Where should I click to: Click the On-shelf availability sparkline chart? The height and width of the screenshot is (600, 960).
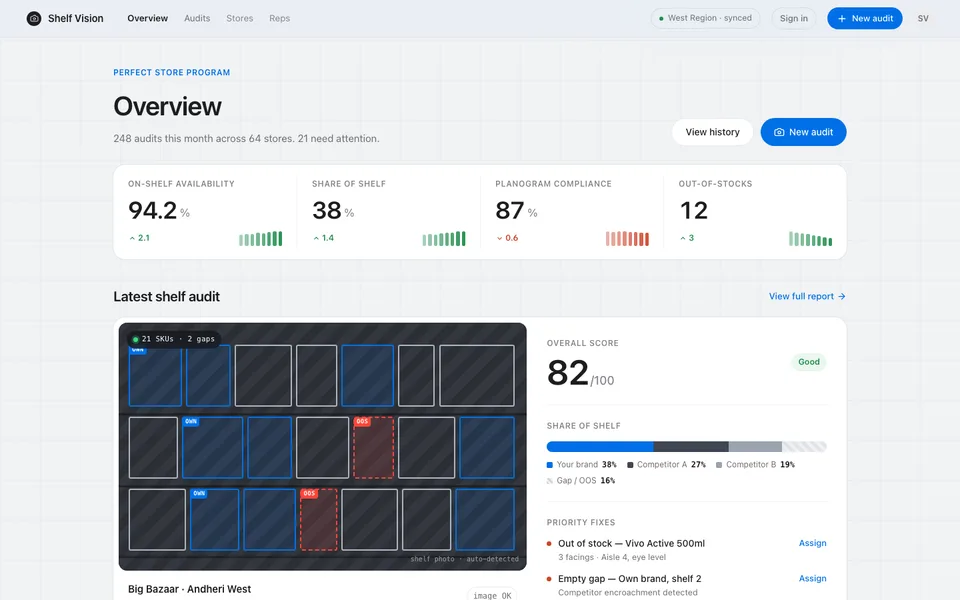click(x=260, y=238)
